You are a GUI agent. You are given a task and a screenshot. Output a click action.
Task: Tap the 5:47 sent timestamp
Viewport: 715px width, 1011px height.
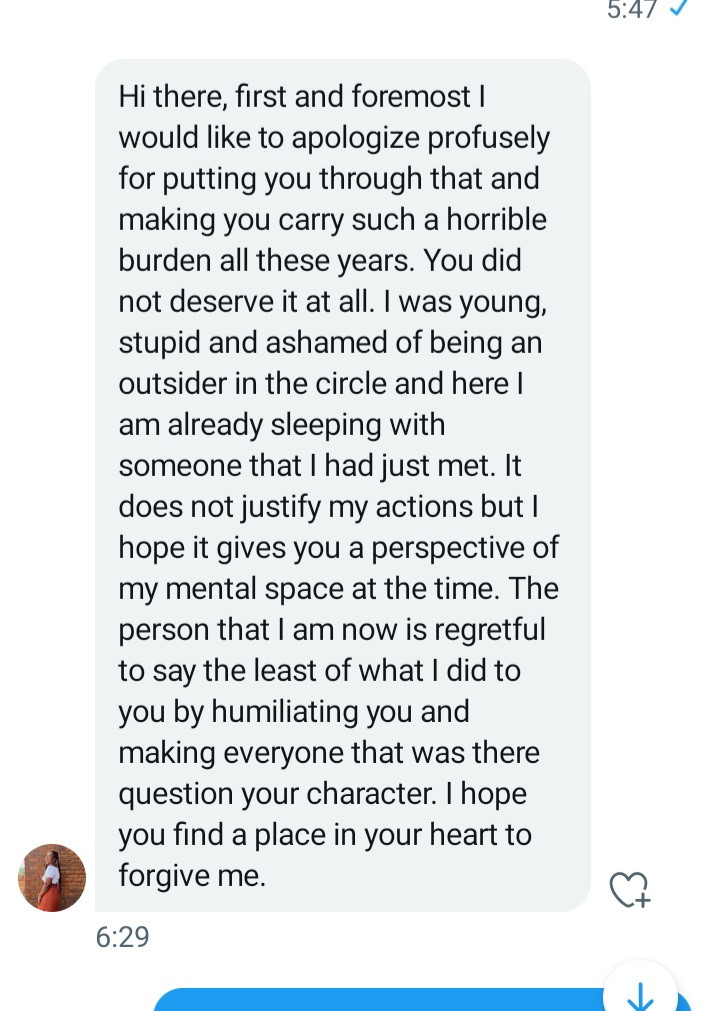(632, 10)
